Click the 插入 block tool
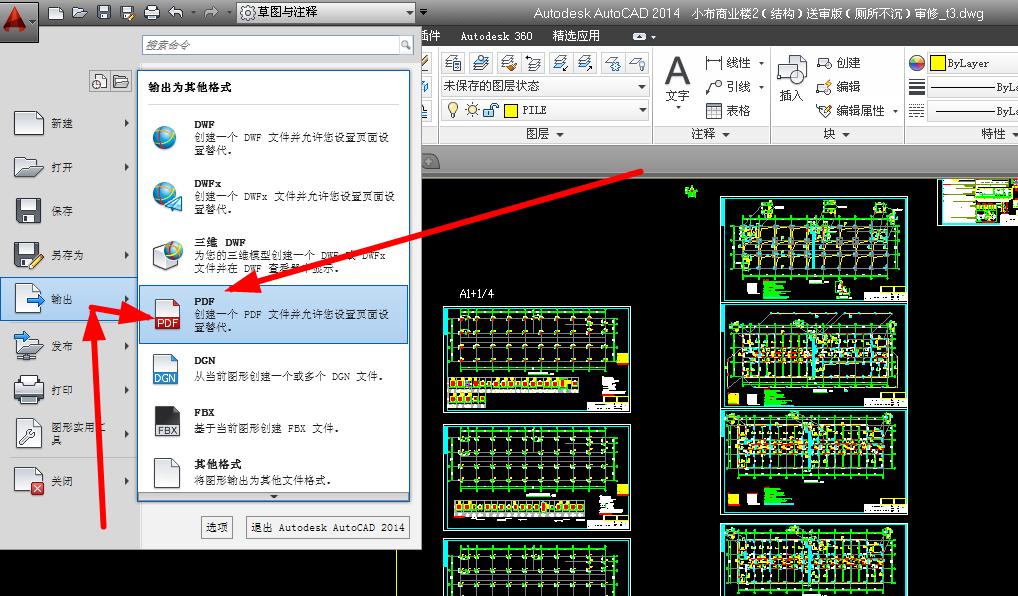Screen dimensions: 1018x596 (x=791, y=79)
